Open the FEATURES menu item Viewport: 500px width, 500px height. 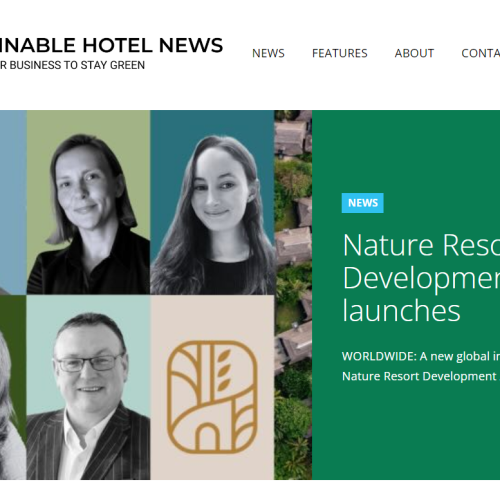point(339,53)
